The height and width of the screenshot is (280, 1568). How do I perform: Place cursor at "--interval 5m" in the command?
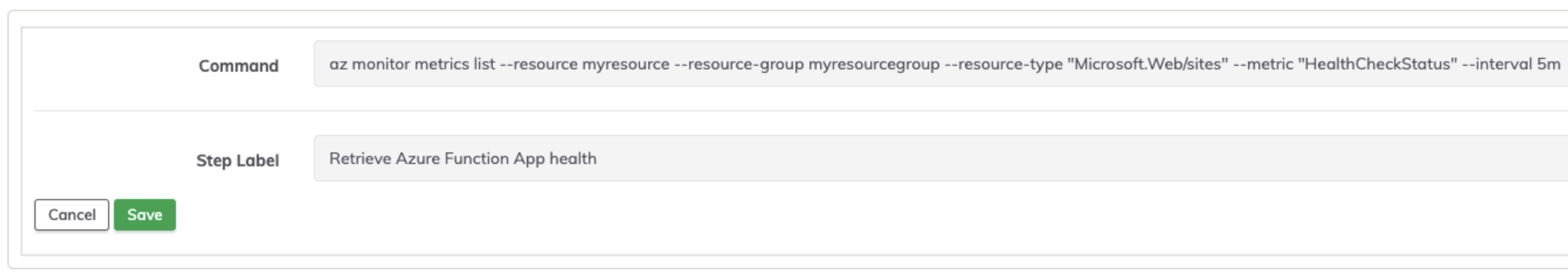(1511, 64)
